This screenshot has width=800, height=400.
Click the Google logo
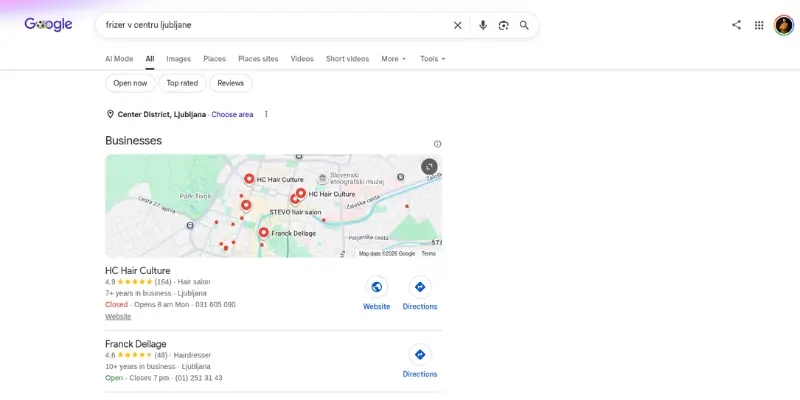coord(48,24)
